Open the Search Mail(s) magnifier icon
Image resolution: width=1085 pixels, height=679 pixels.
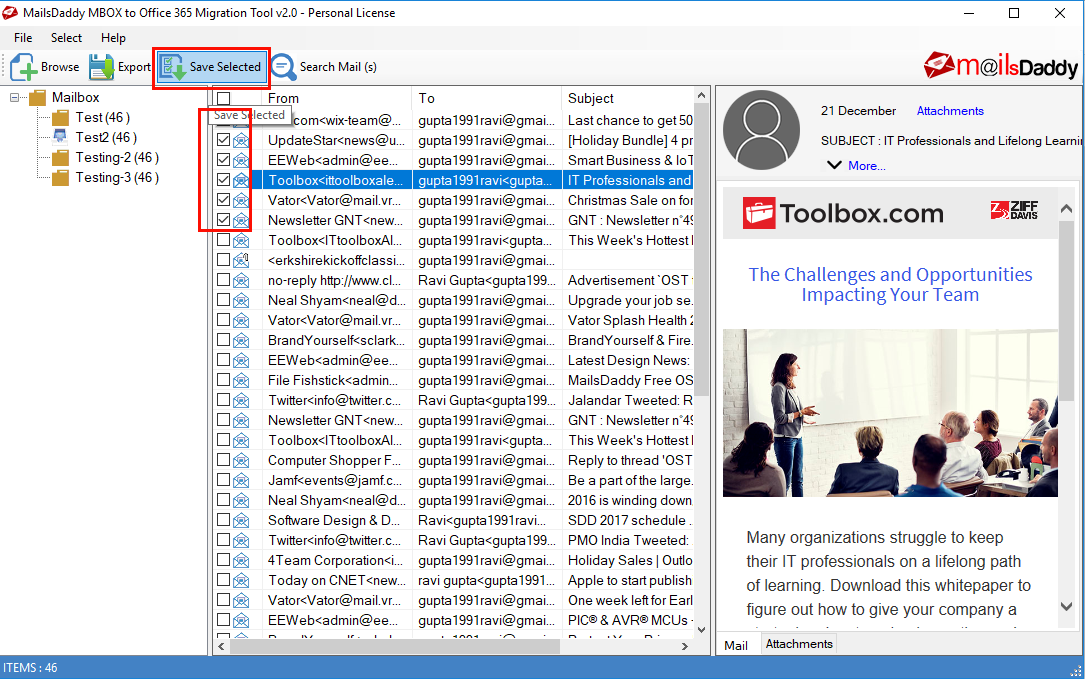284,67
